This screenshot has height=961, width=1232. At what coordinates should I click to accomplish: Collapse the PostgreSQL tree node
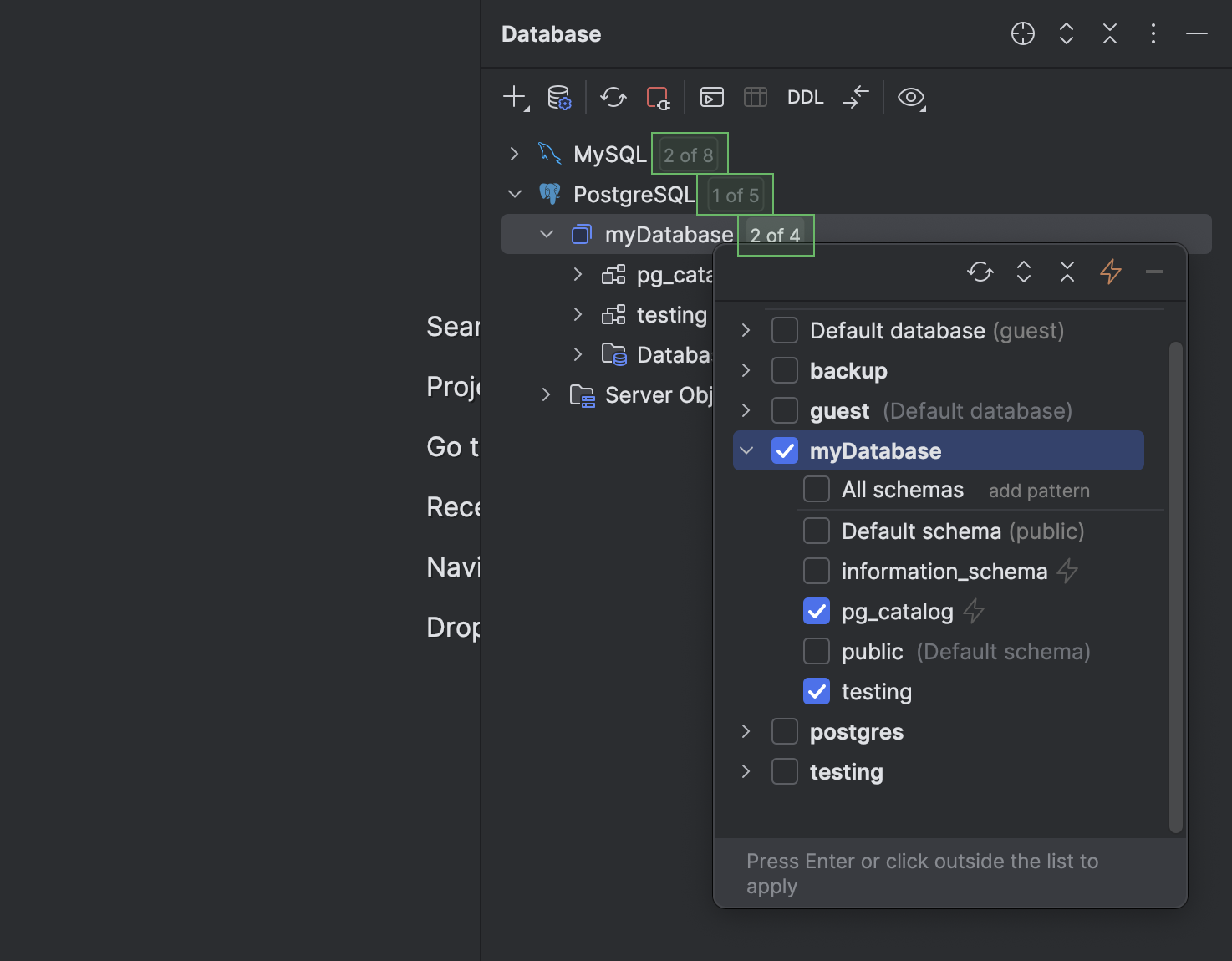click(514, 193)
